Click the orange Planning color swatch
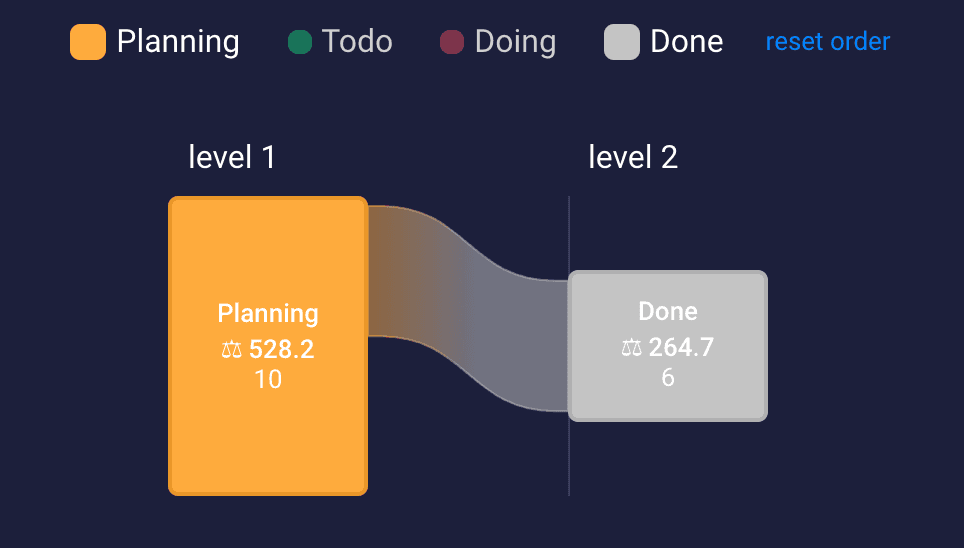This screenshot has height=548, width=964. [x=88, y=42]
